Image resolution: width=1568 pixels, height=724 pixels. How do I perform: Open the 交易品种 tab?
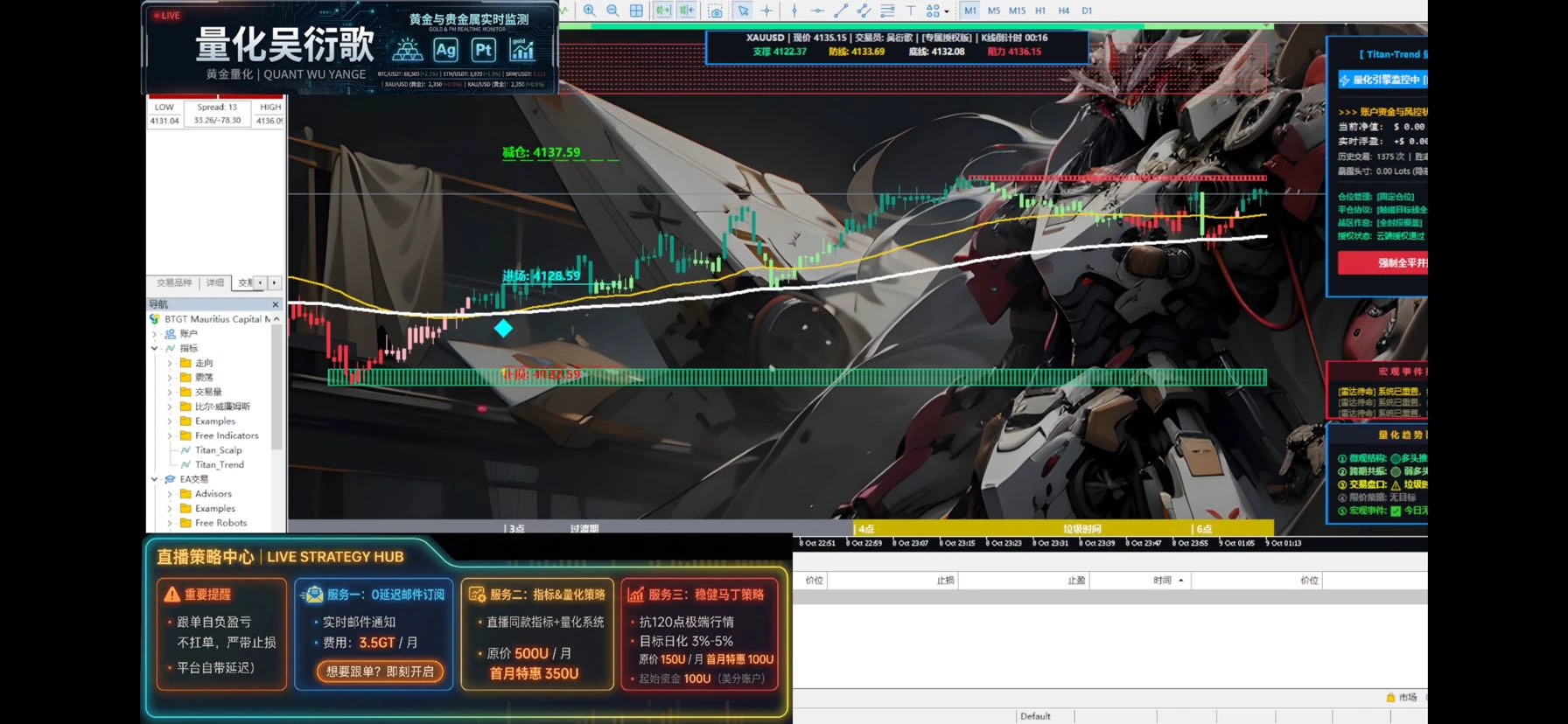pyautogui.click(x=174, y=282)
